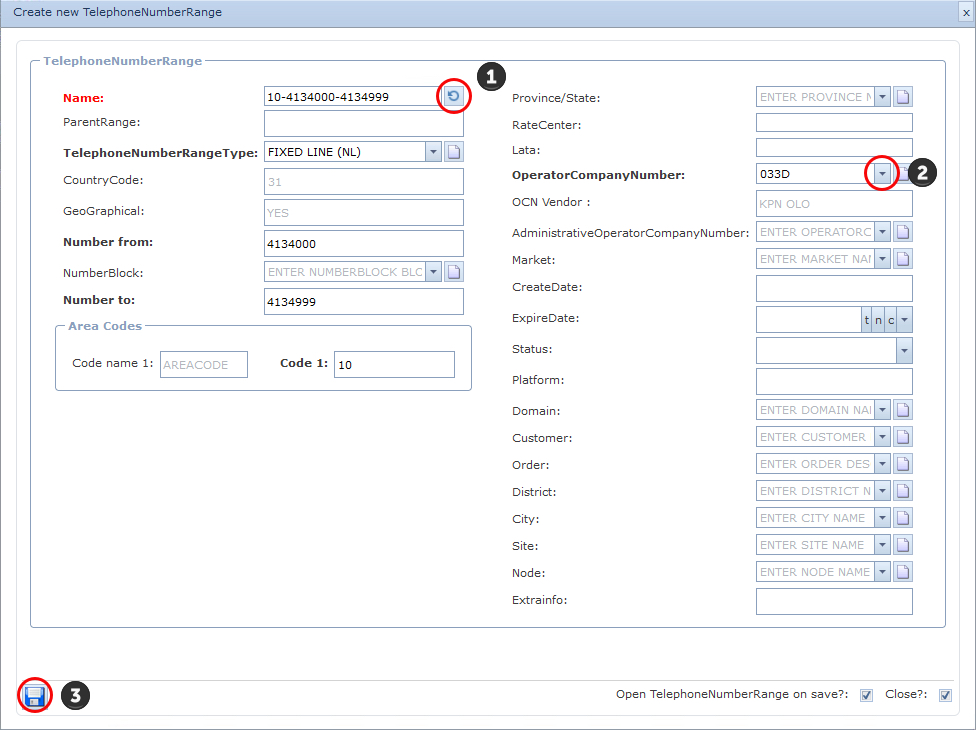The image size is (976, 730).
Task: Click the 't' button in ExpireDate
Action: (x=867, y=320)
